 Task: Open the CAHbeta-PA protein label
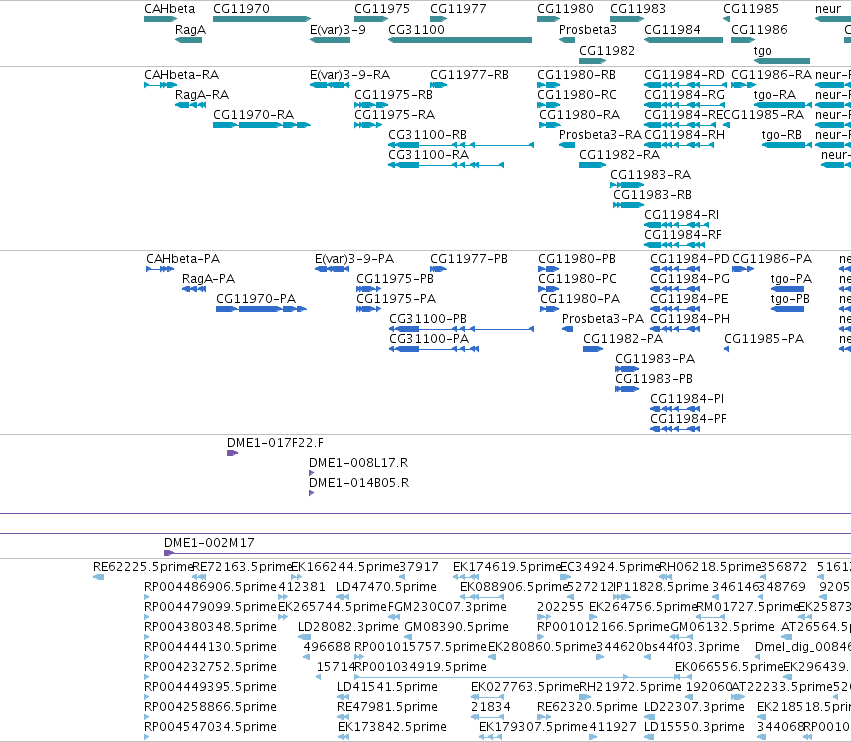pos(183,258)
